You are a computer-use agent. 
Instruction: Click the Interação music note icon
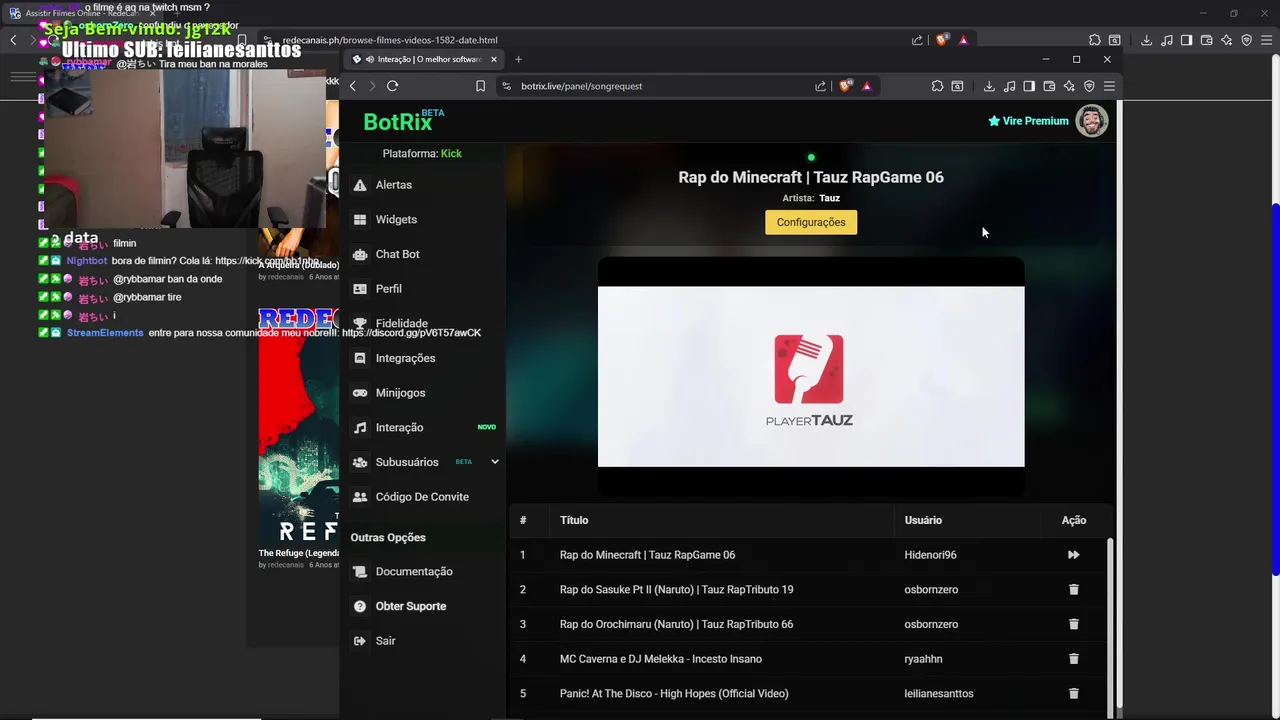360,427
